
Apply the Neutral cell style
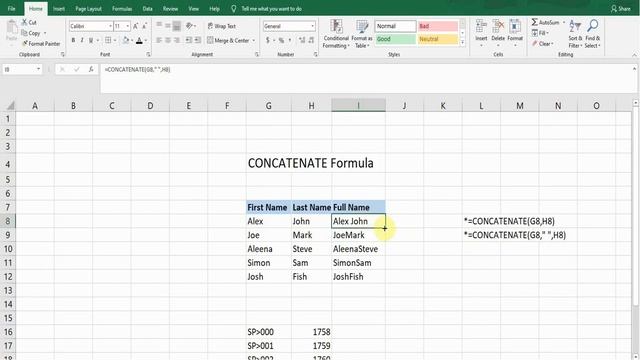coord(438,39)
